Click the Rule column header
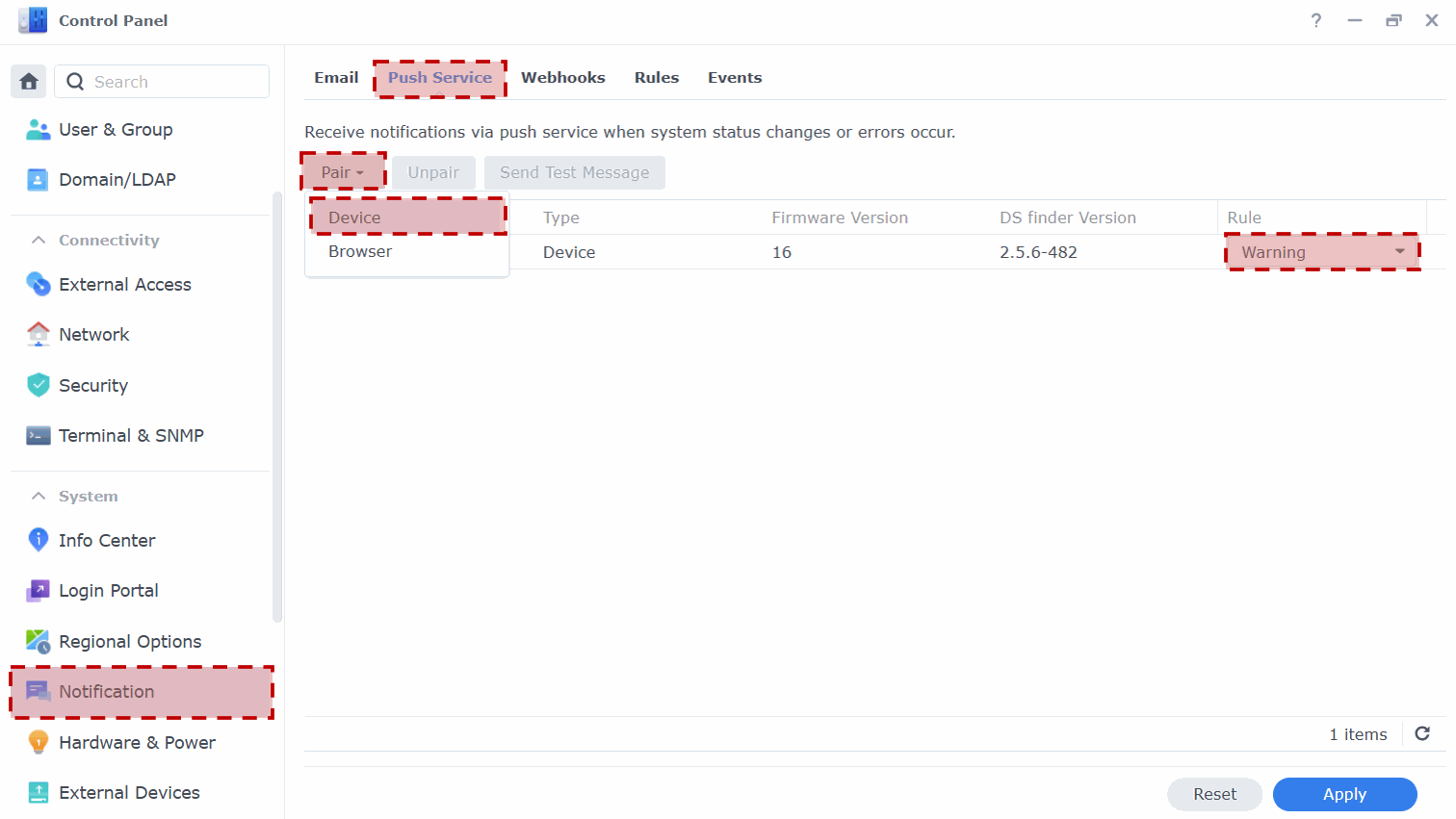The width and height of the screenshot is (1456, 819). tap(1244, 218)
